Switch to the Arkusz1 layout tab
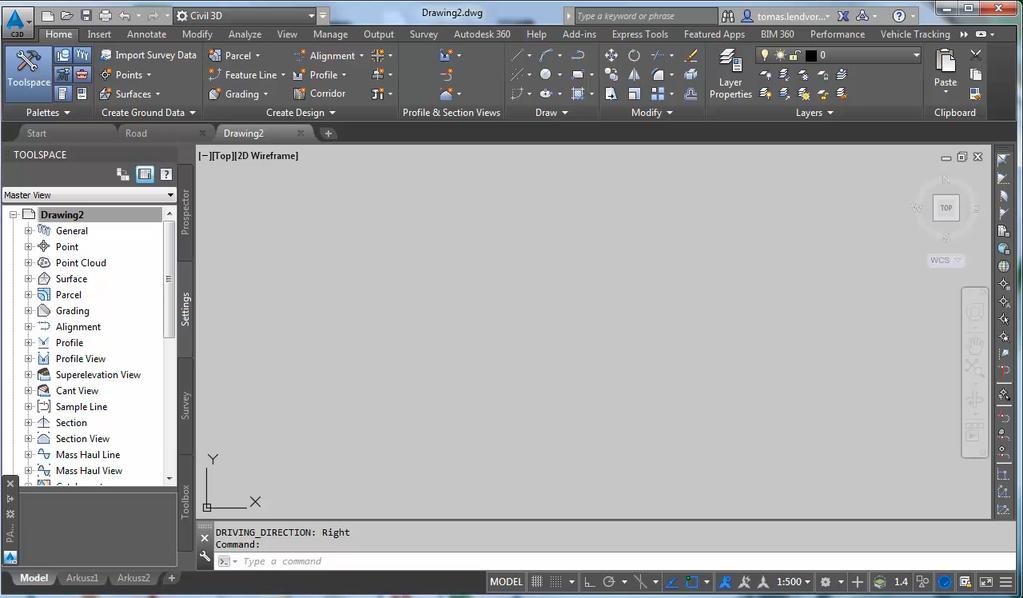This screenshot has width=1023, height=598. click(x=82, y=578)
